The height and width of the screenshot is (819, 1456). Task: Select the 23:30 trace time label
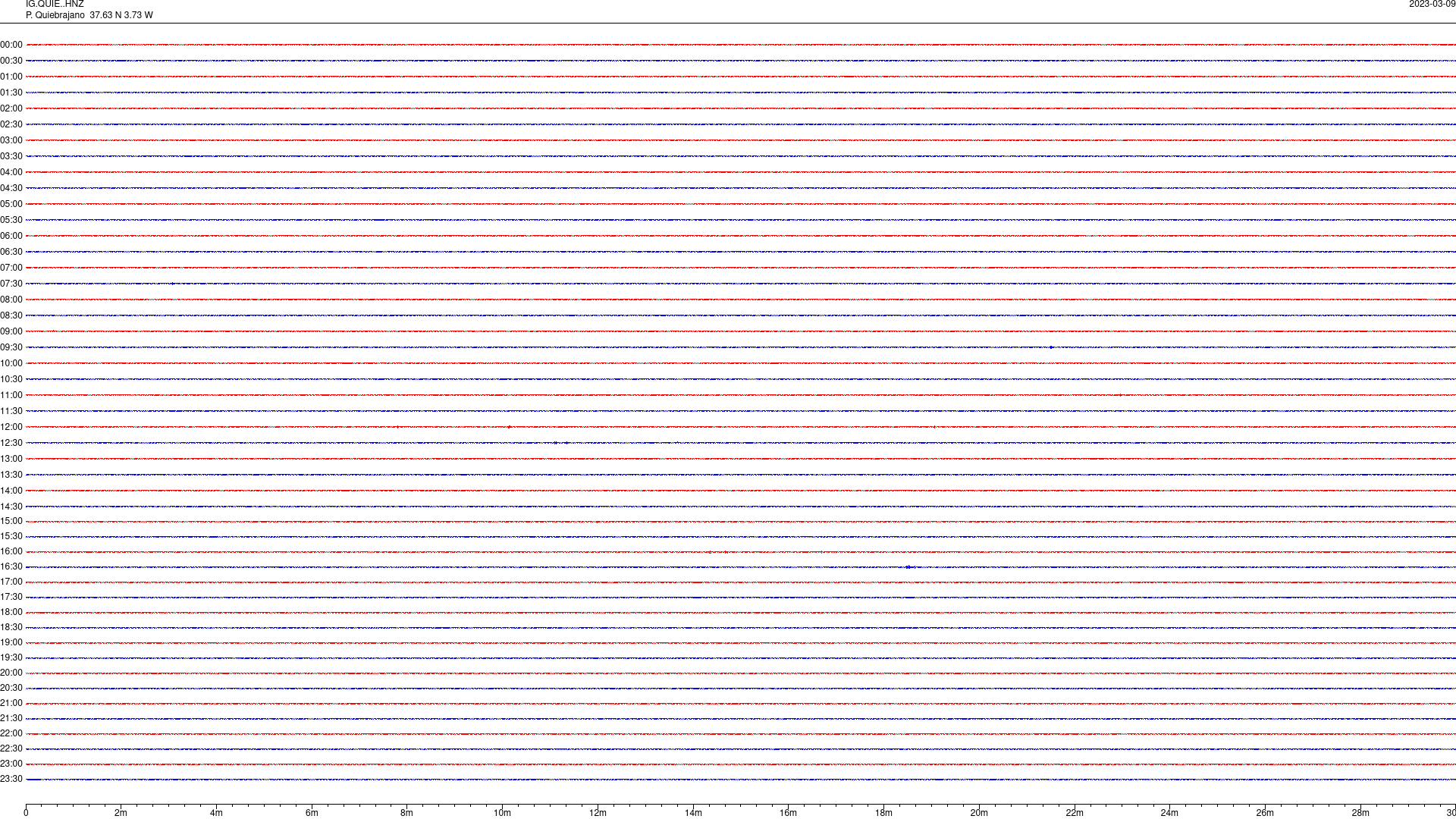(11, 779)
